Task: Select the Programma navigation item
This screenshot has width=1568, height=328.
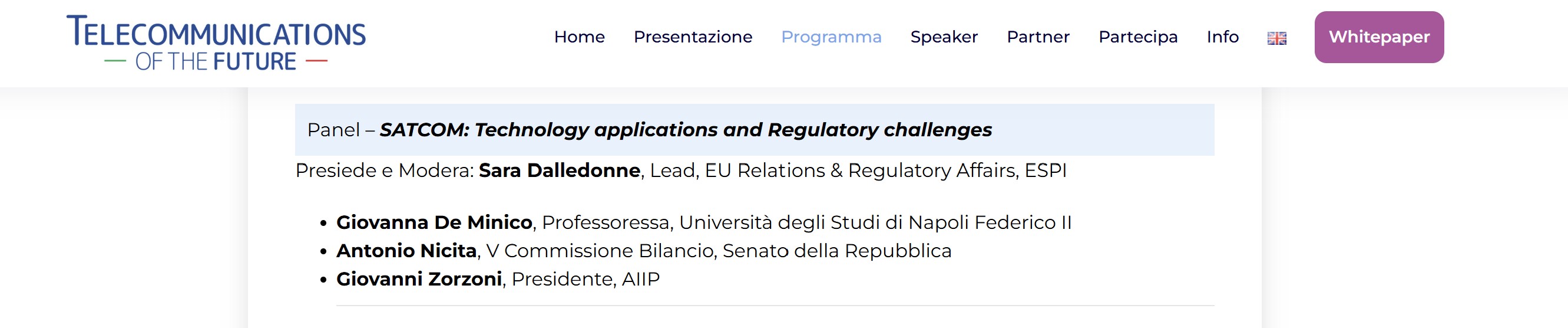Action: coord(831,37)
